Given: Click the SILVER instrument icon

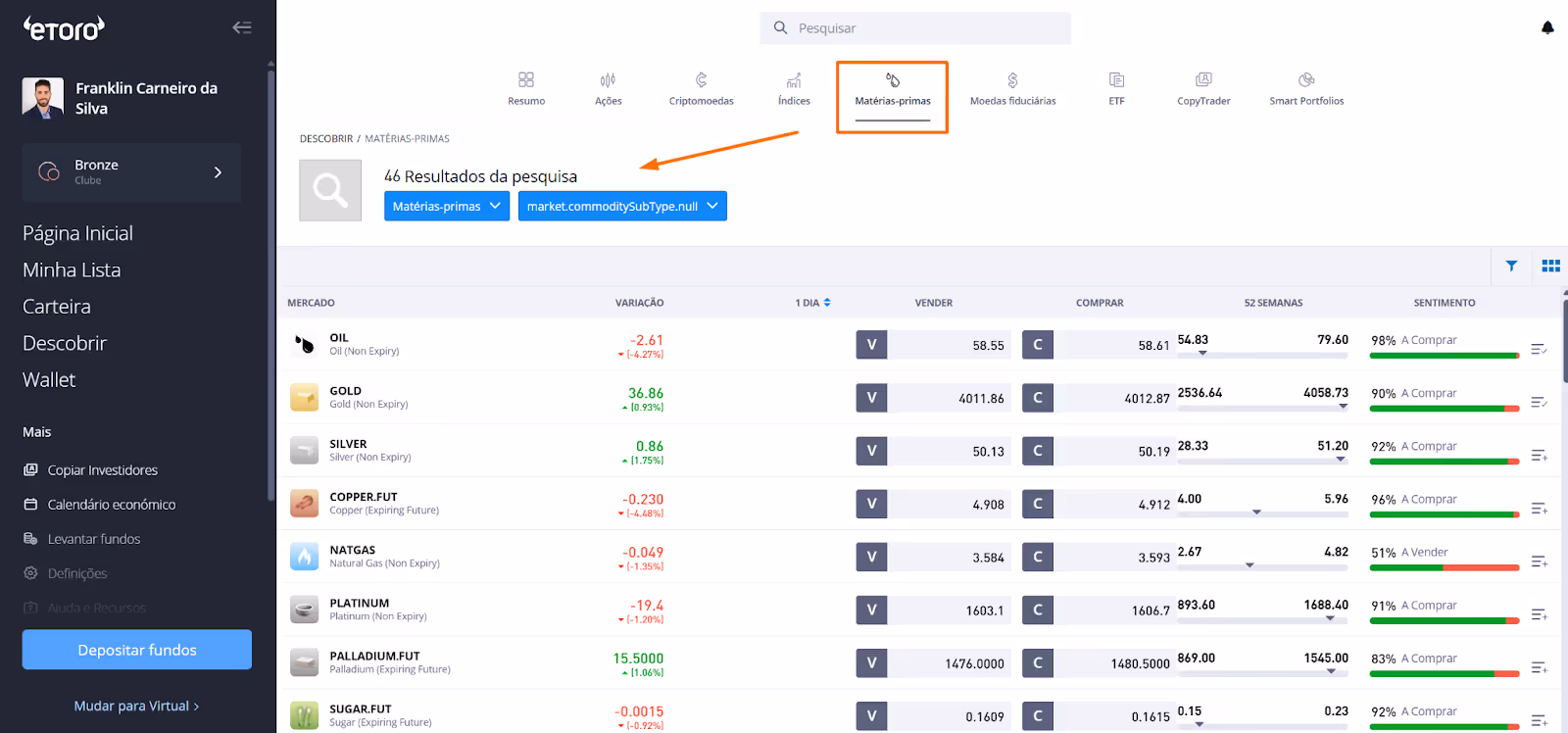Looking at the screenshot, I should click(305, 450).
